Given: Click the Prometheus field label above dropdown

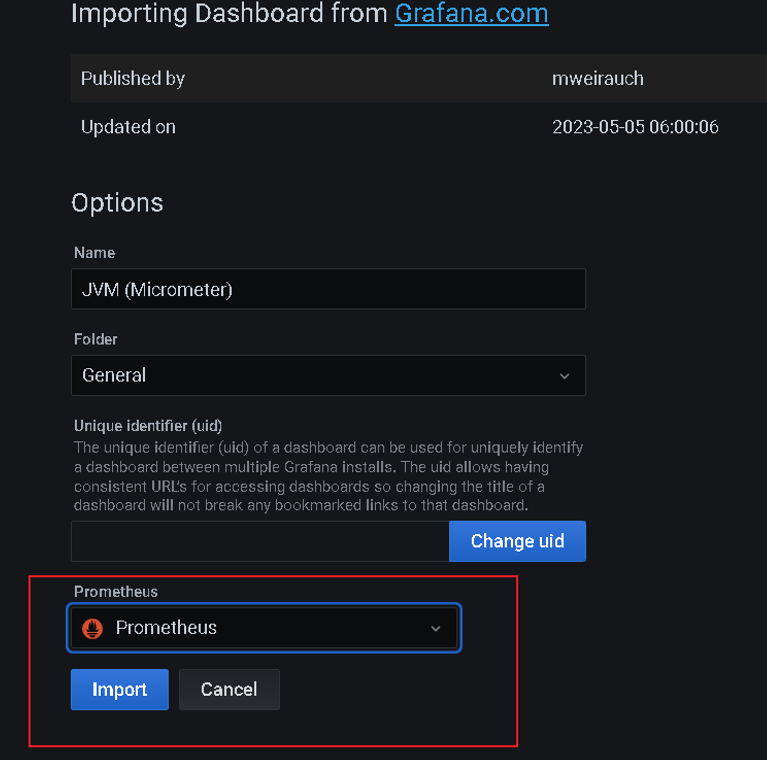Looking at the screenshot, I should [116, 591].
